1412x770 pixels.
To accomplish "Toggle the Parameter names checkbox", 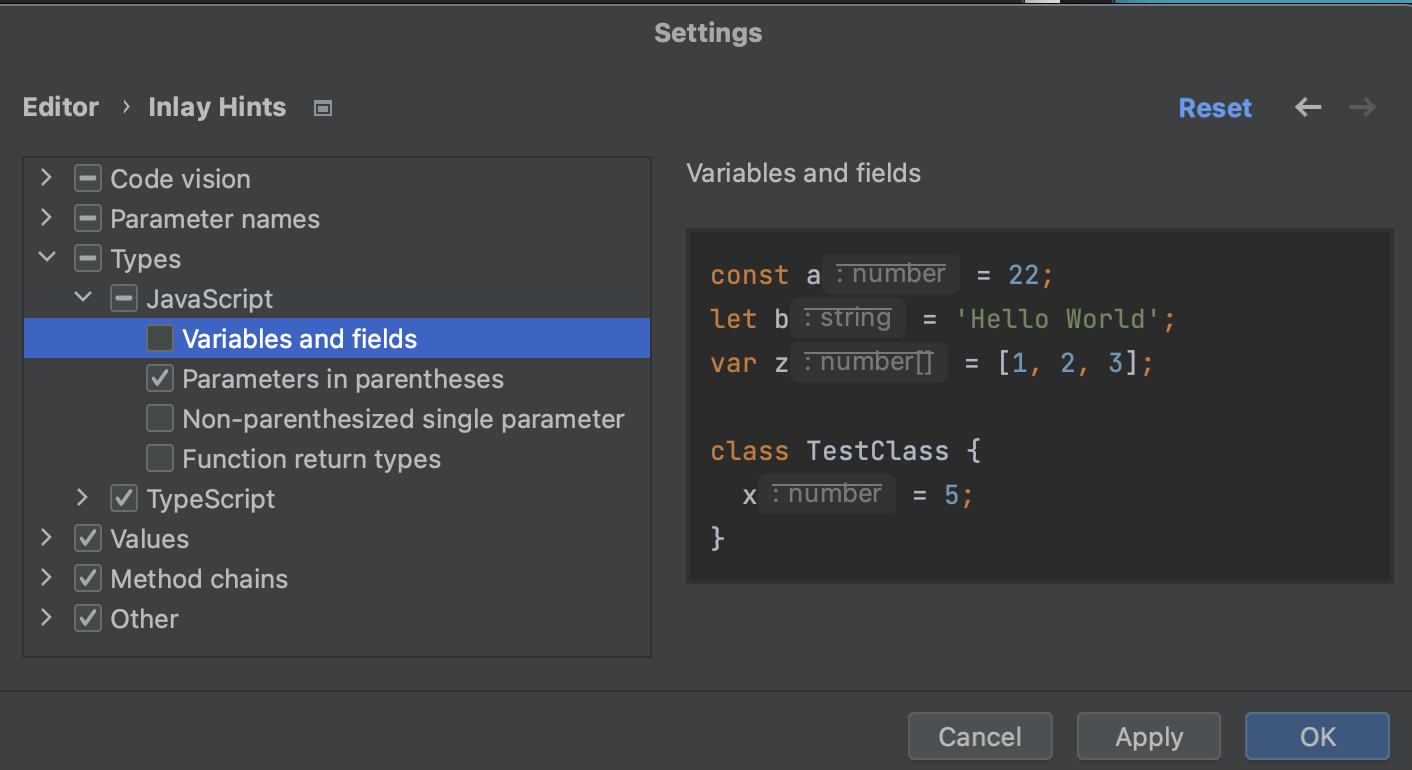I will pos(88,217).
